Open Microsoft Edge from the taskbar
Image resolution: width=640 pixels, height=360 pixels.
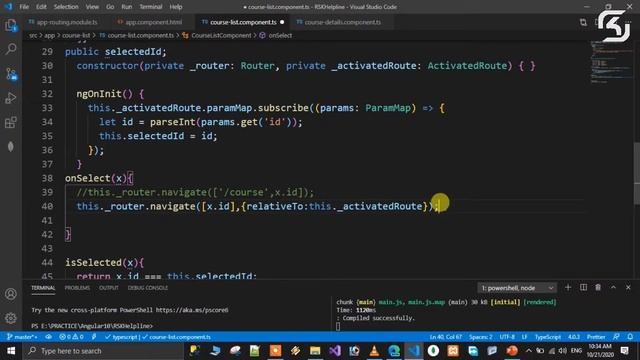394,351
